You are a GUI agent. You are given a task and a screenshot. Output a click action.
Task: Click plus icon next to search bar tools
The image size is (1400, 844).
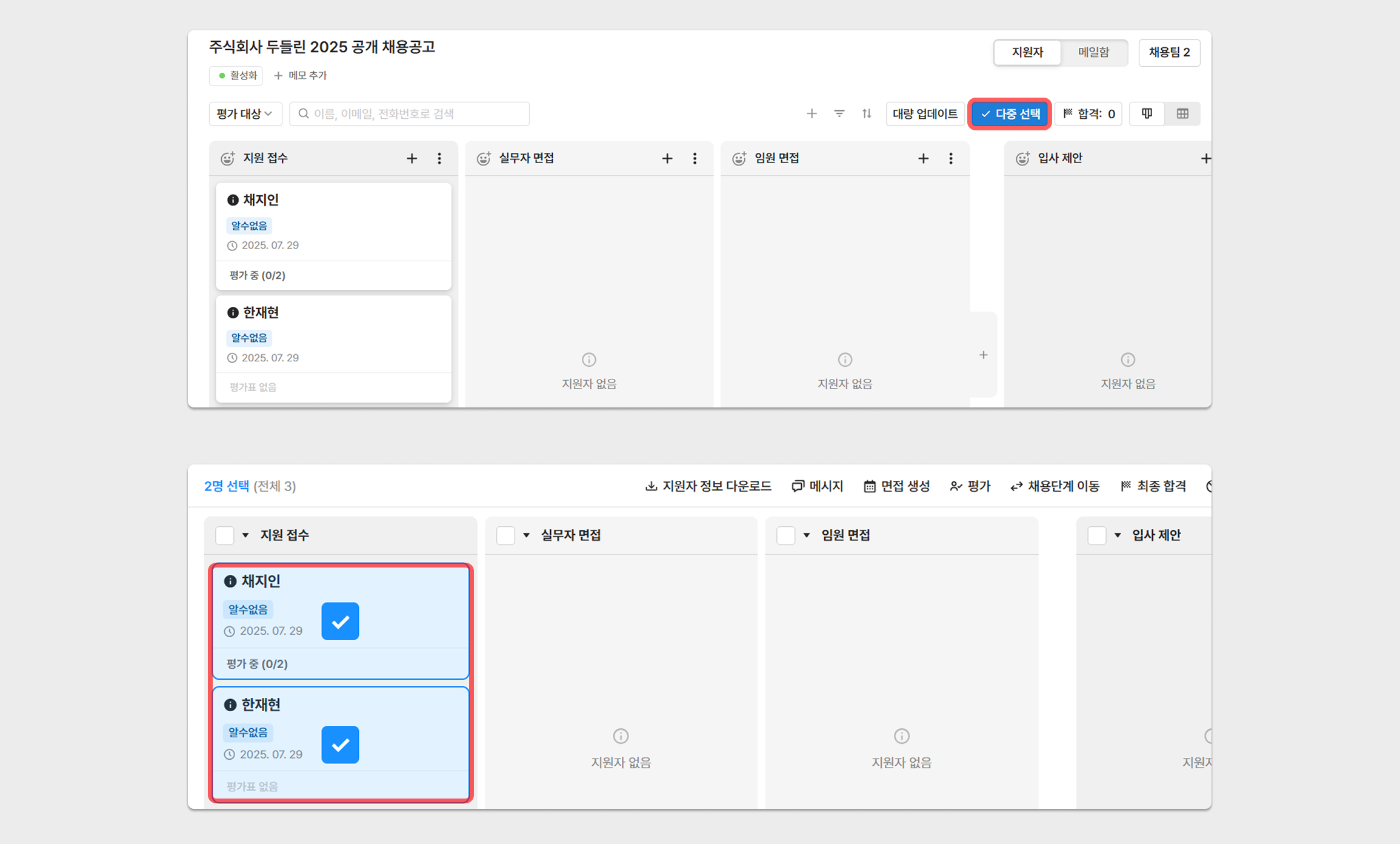click(812, 113)
